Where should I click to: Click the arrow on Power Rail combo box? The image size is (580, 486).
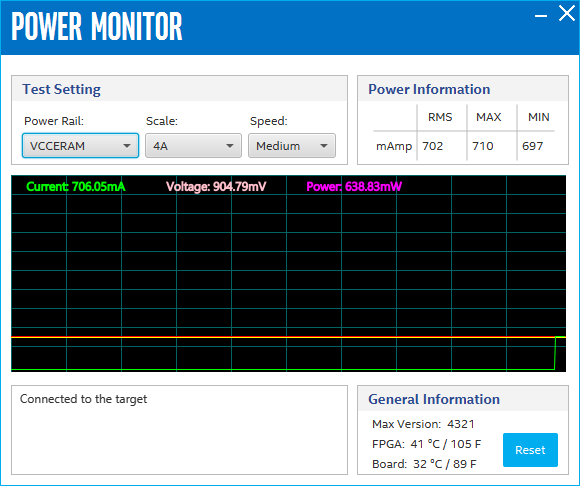pyautogui.click(x=127, y=146)
